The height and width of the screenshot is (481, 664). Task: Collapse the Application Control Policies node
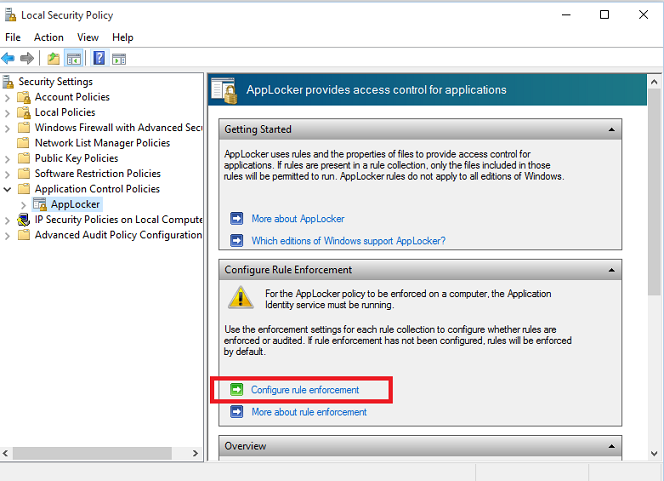[x=8, y=189]
